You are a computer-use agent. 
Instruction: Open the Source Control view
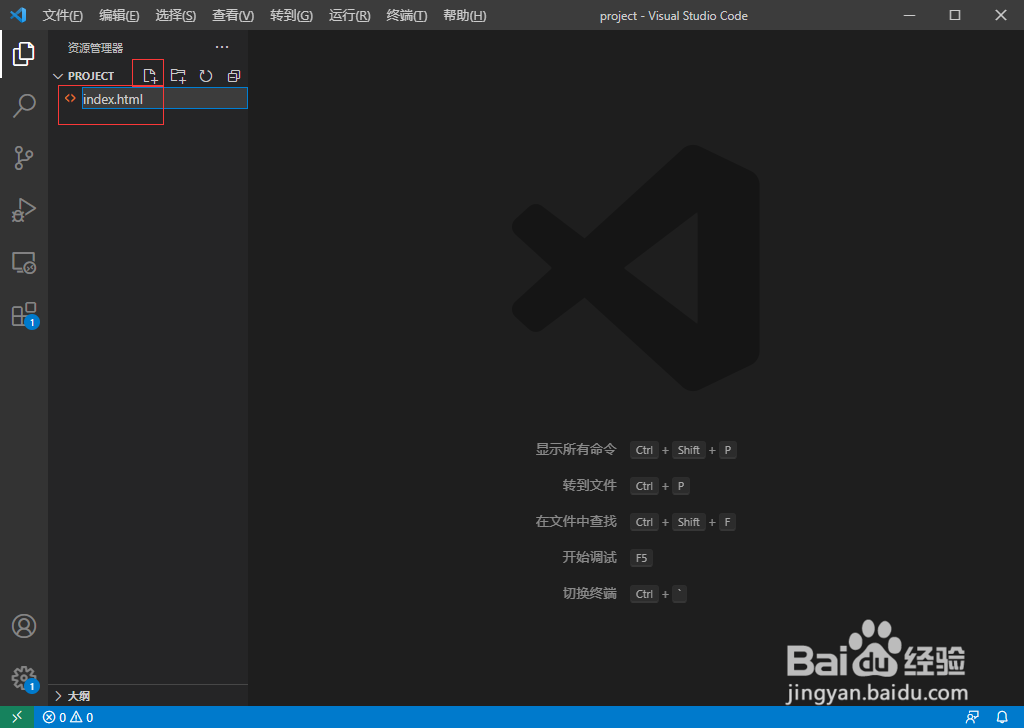click(x=24, y=157)
